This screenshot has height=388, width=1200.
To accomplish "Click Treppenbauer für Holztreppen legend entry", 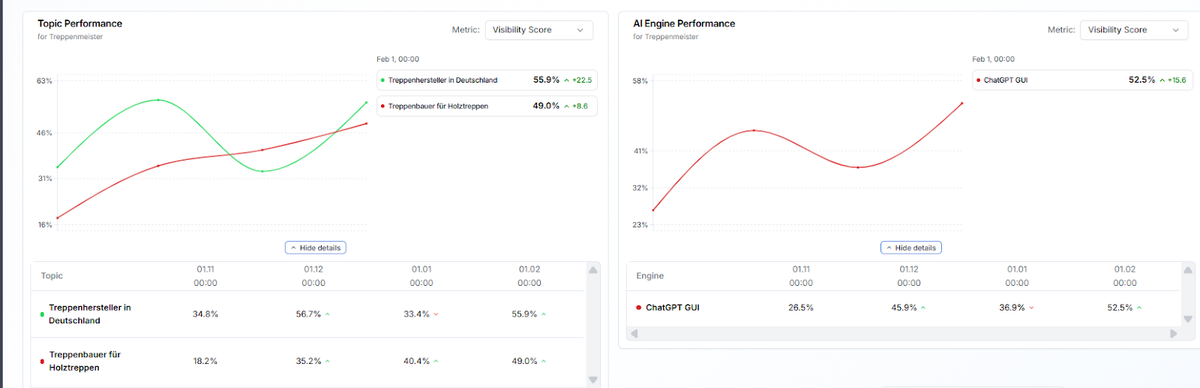I will pyautogui.click(x=486, y=105).
